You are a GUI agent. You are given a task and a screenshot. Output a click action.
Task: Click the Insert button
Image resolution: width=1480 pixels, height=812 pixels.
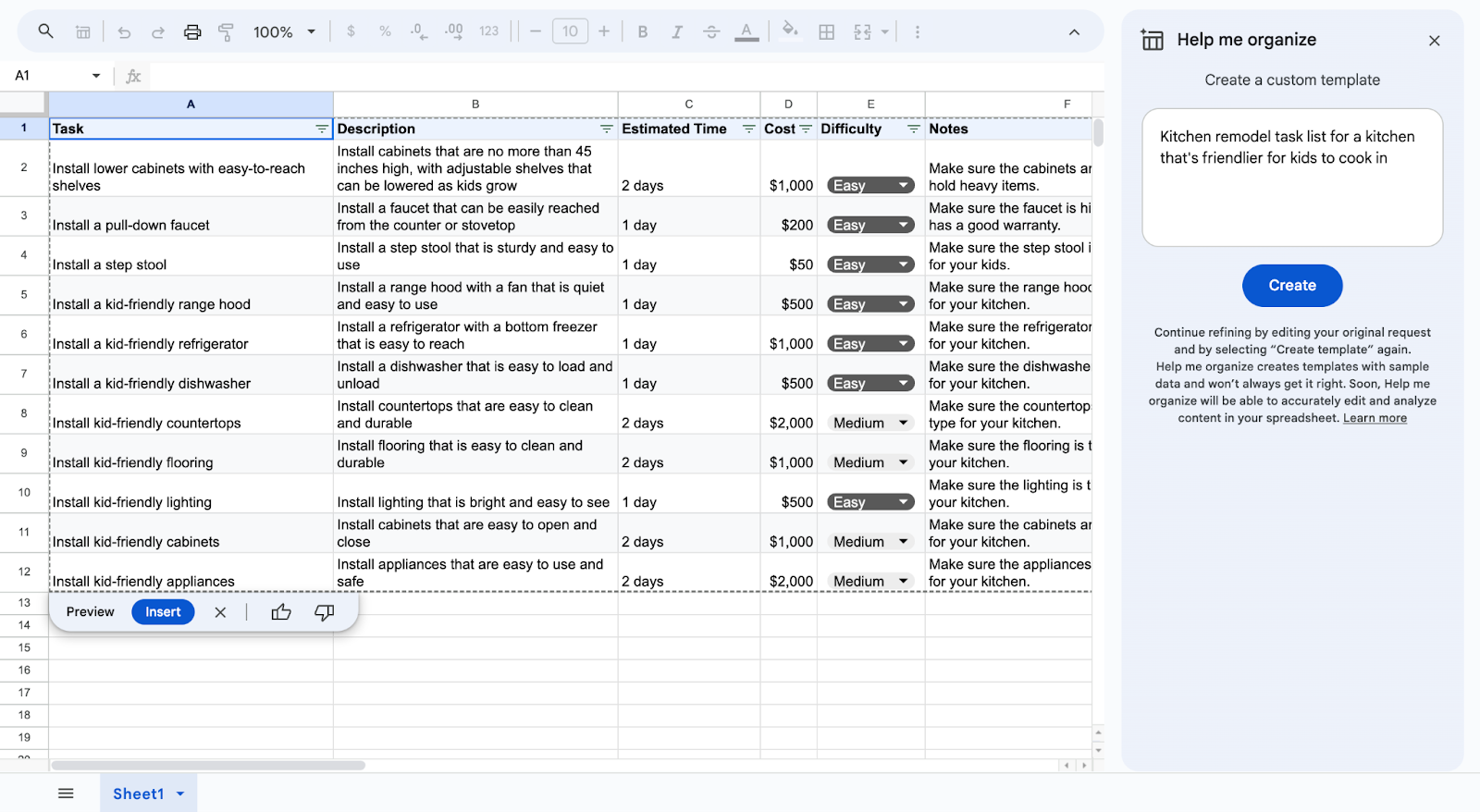pos(163,612)
